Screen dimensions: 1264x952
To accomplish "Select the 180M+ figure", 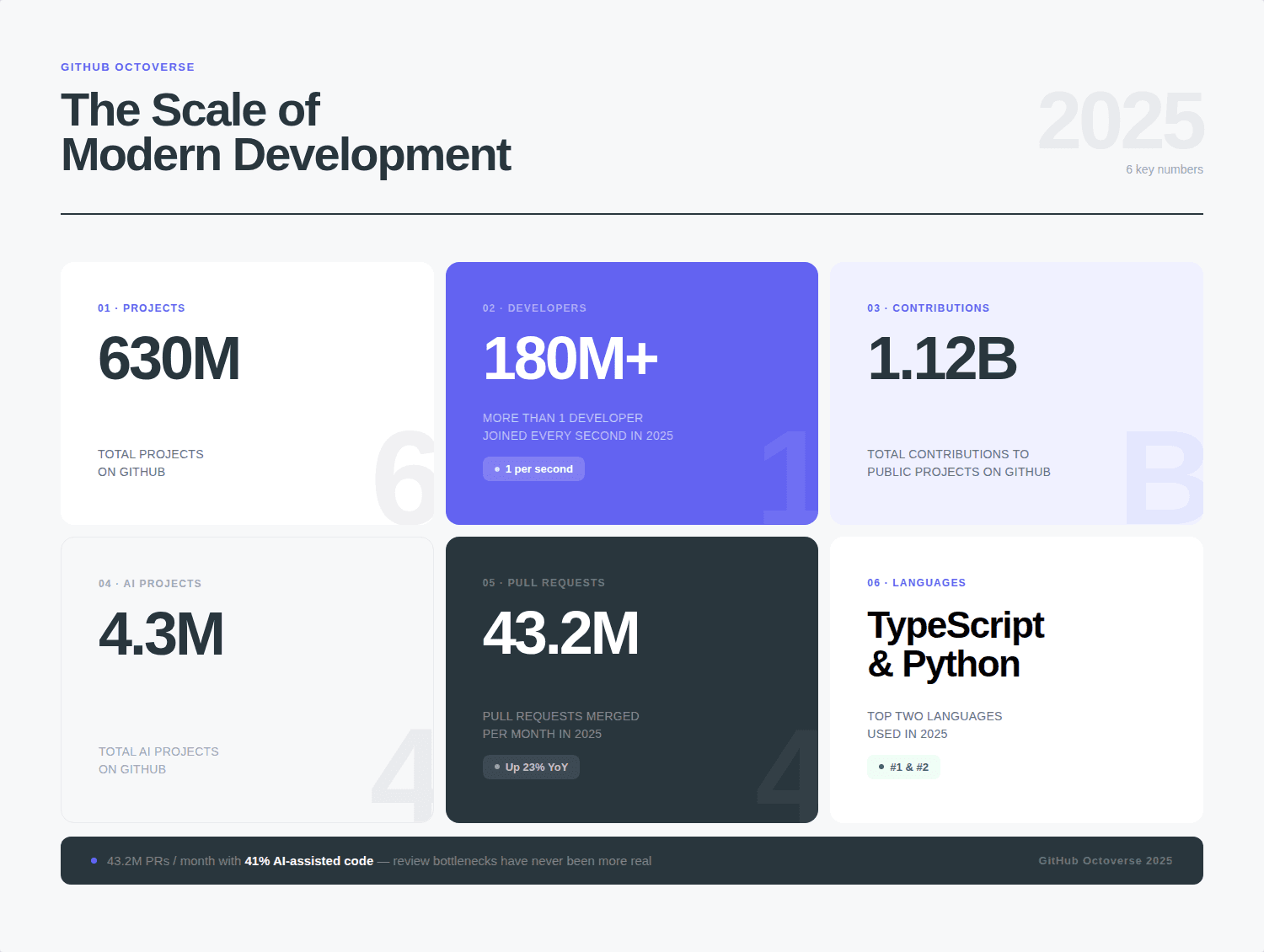I will click(x=570, y=359).
